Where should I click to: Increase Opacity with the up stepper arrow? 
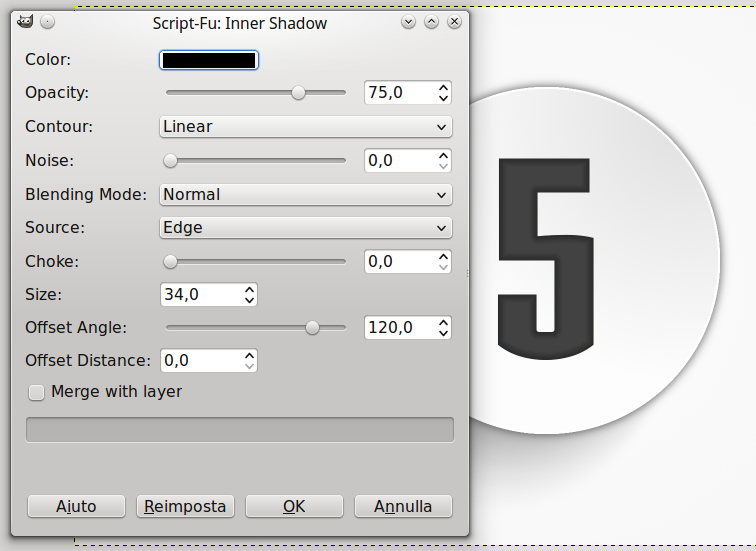(x=444, y=87)
